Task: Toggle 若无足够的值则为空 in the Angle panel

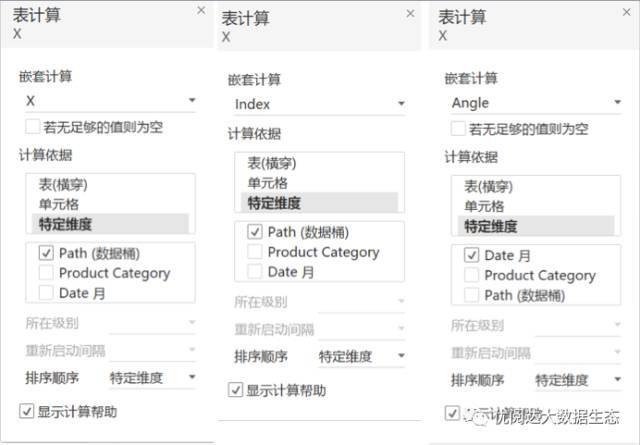Action: [458, 129]
